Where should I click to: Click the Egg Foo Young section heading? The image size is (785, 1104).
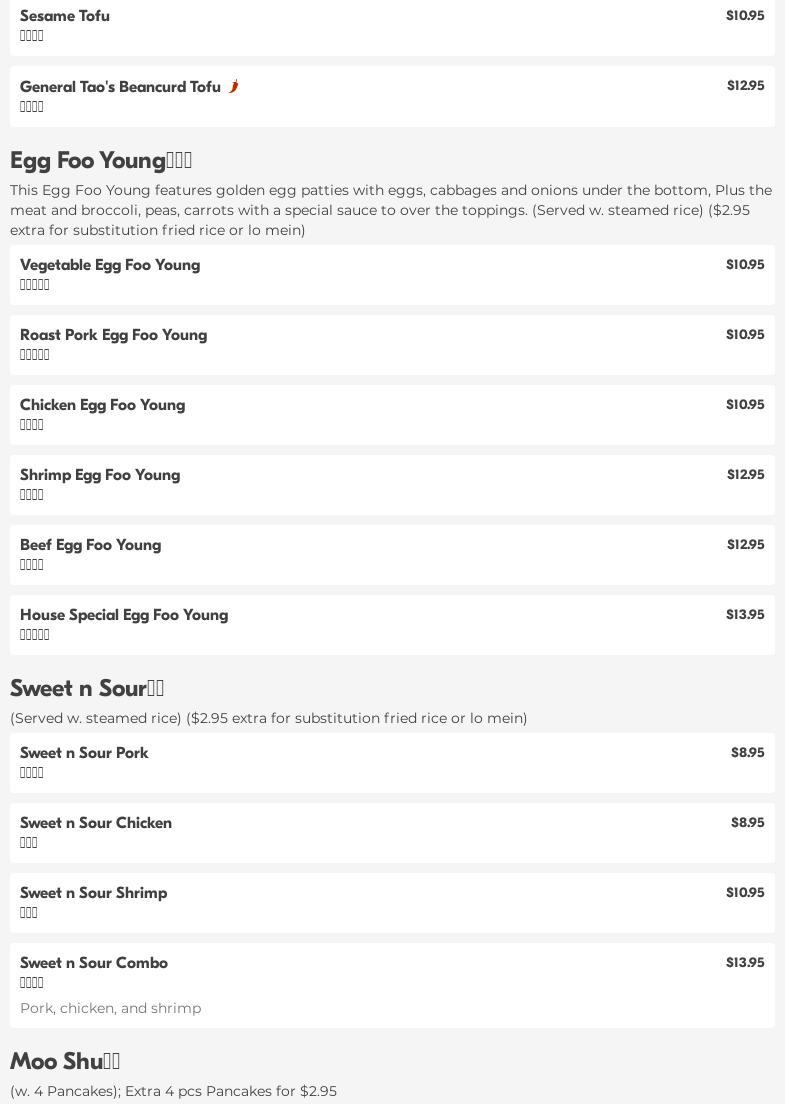tap(101, 161)
